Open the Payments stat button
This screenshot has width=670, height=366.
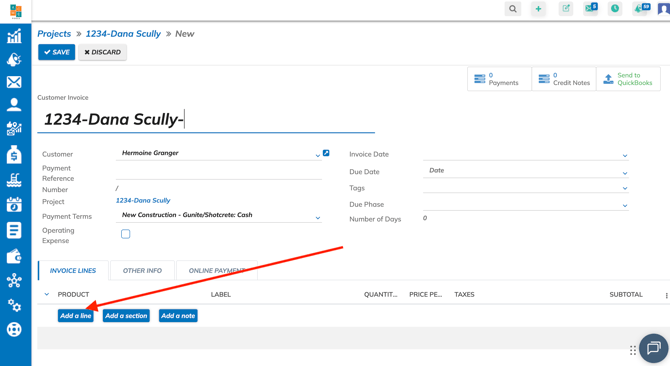click(499, 79)
